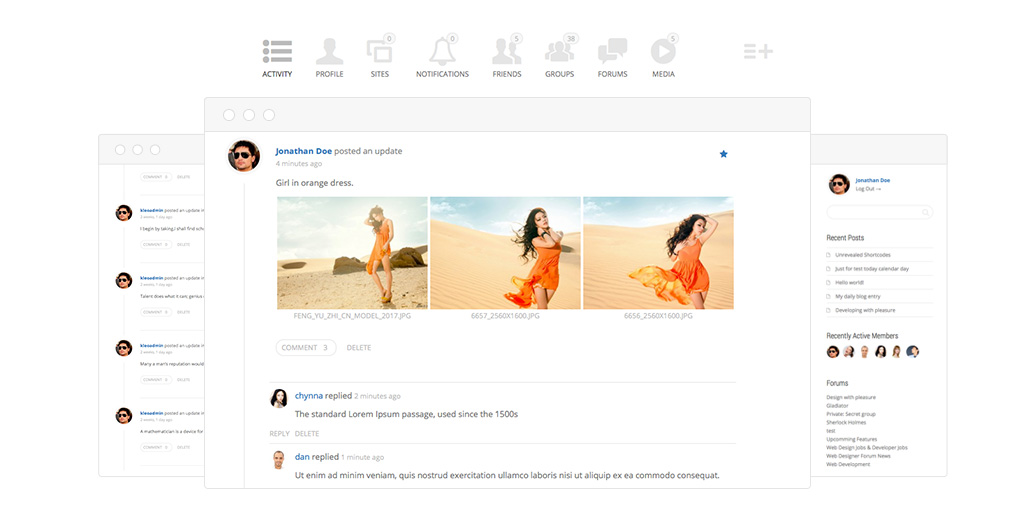Click the Comment 3 button

pyautogui.click(x=305, y=348)
